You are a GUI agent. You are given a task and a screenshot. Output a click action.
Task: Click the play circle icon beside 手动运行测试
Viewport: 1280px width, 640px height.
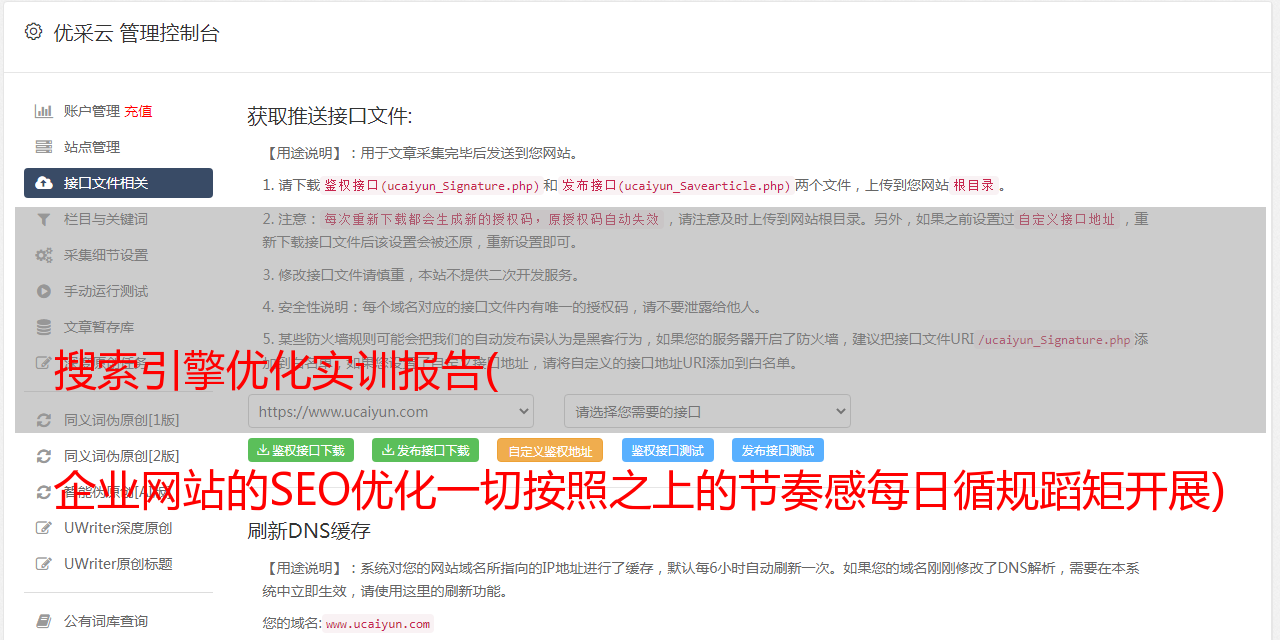point(44,291)
